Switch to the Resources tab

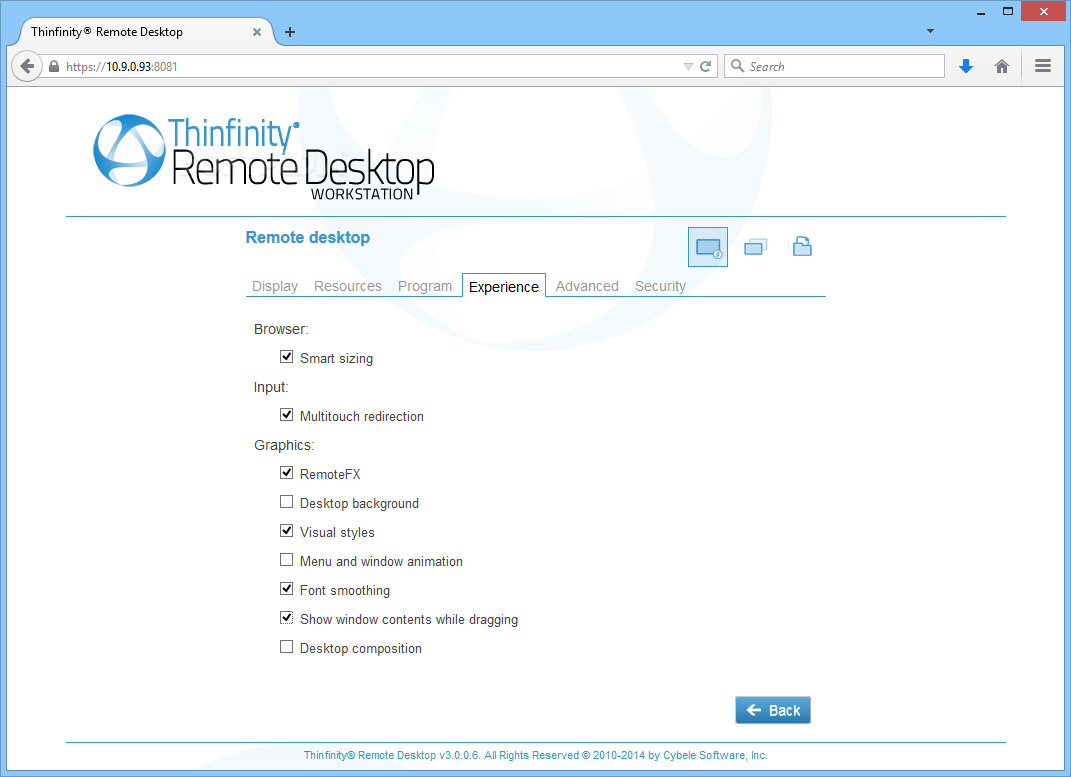348,286
